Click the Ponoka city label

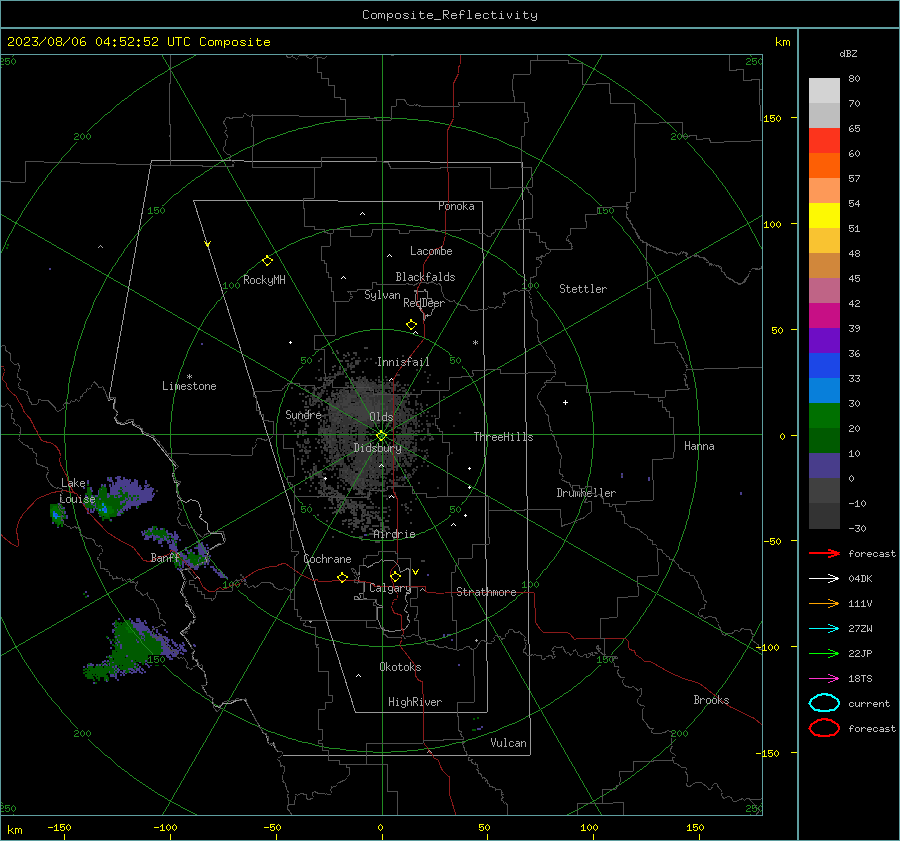(456, 206)
